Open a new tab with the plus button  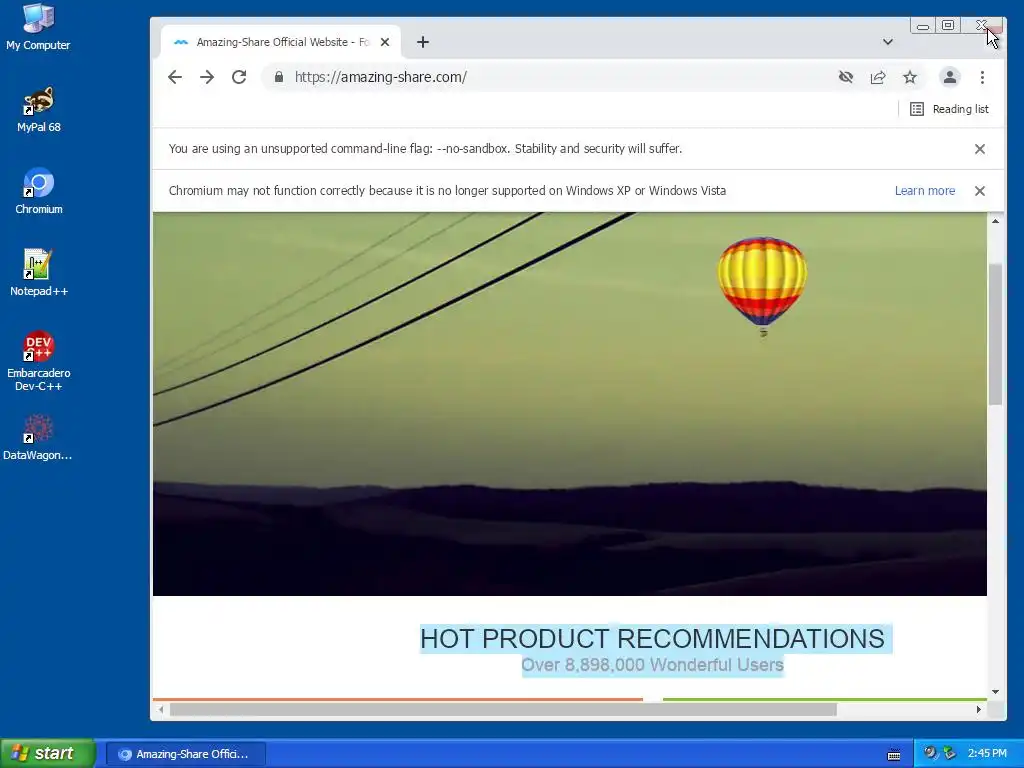tap(423, 42)
